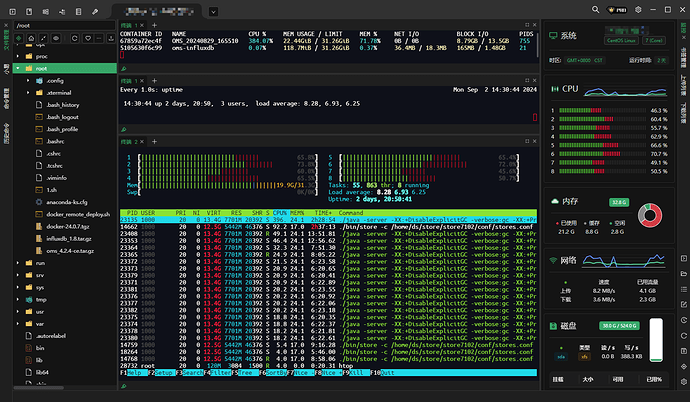Screen dimensions: 690x402
Task: Add a new tab in uptime terminal pane
Action: (x=154, y=81)
